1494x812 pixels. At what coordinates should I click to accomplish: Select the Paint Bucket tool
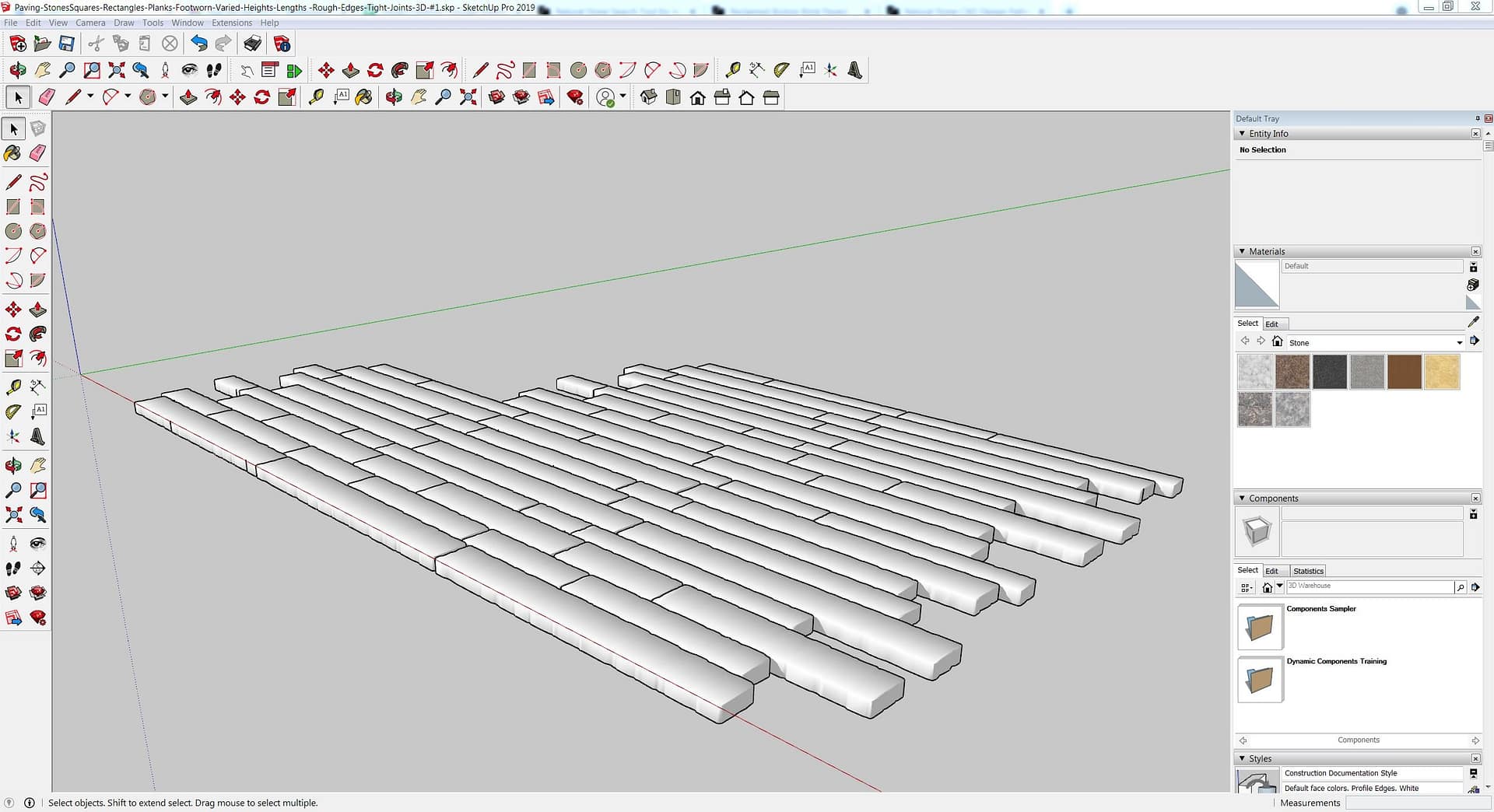(x=13, y=153)
